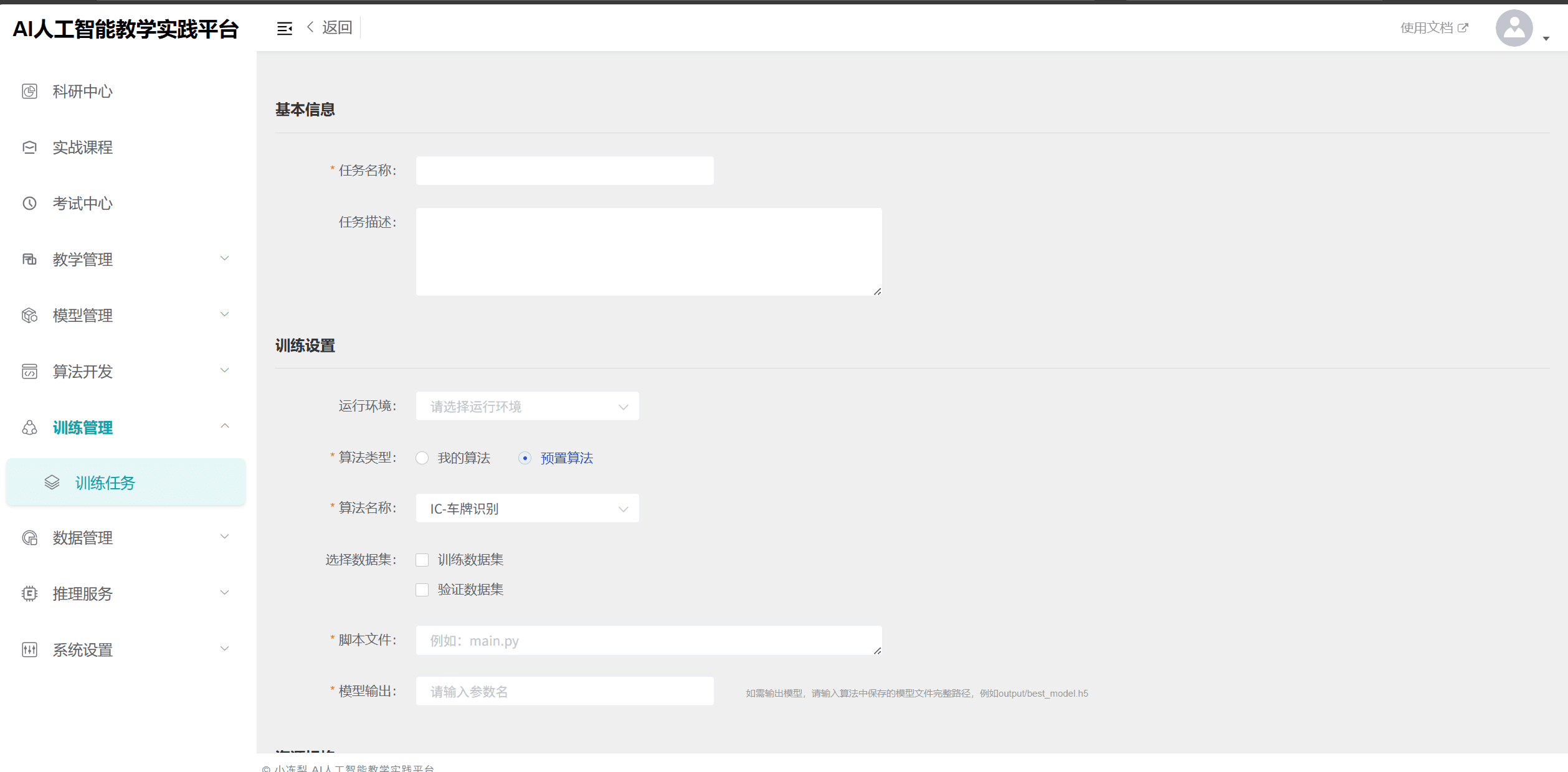Click the user avatar icon
The height and width of the screenshot is (772, 1568).
1514,28
